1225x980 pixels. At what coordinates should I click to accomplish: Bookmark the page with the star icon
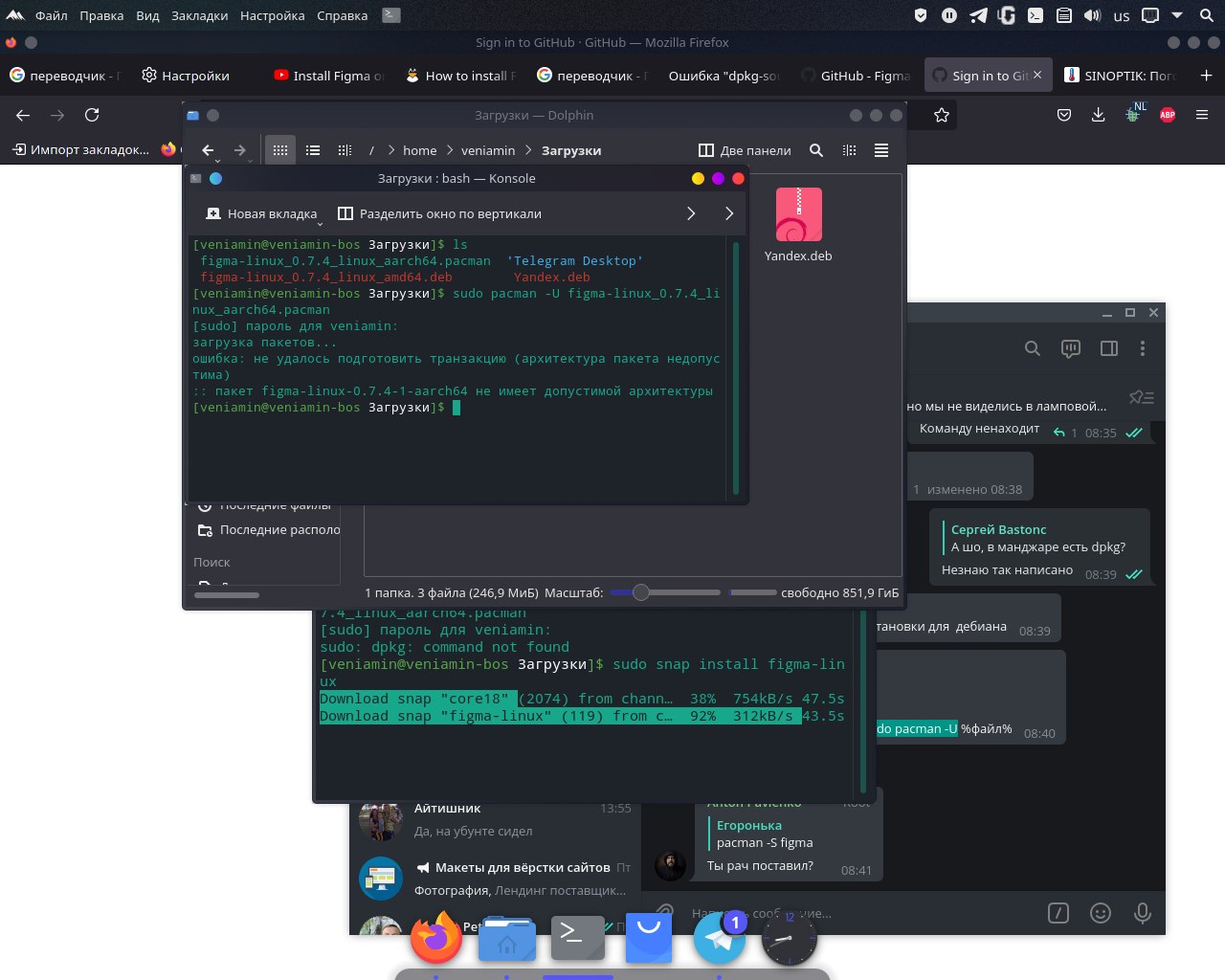[942, 115]
